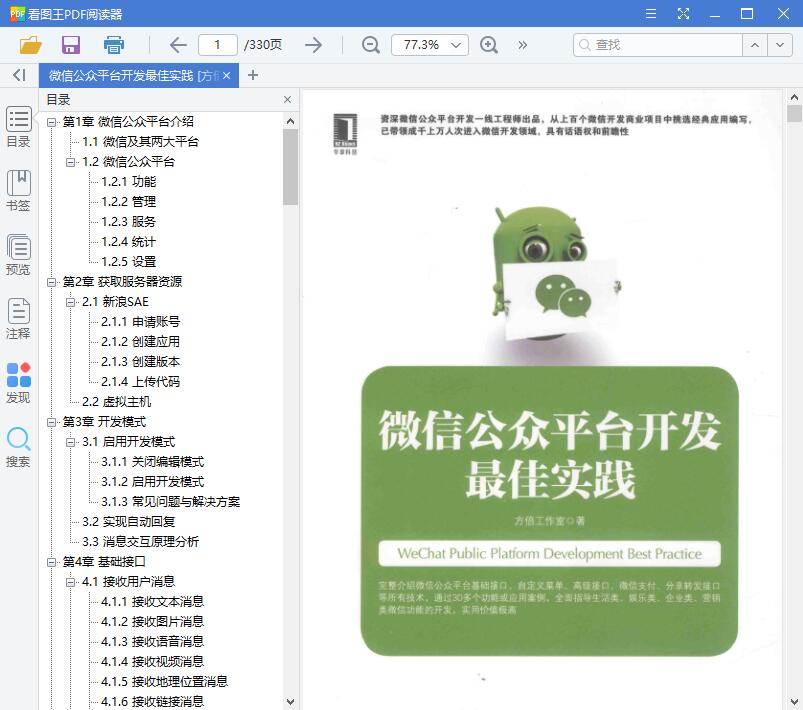
Task: Click document scroll down arrow
Action: 794,701
